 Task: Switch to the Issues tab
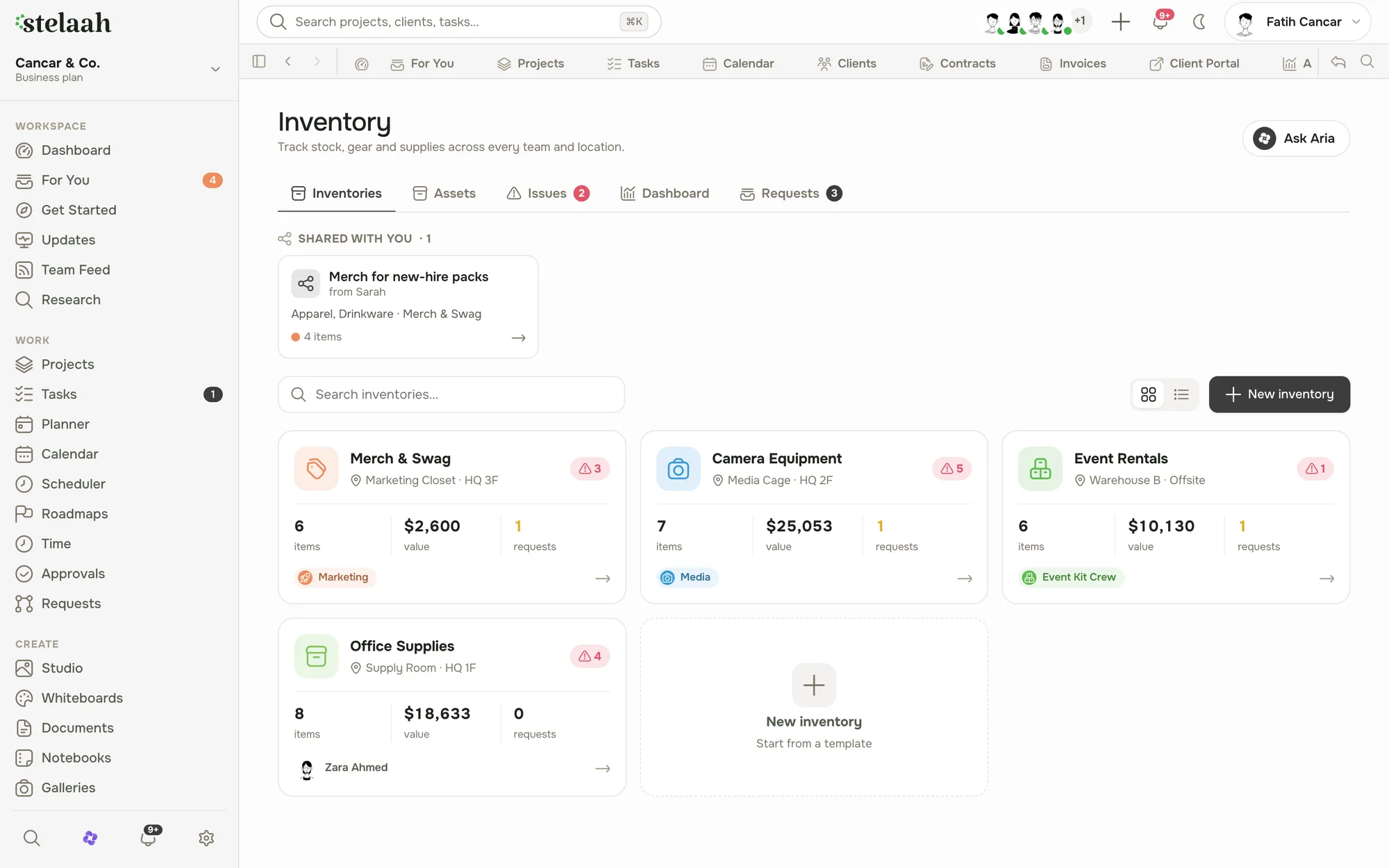548,194
